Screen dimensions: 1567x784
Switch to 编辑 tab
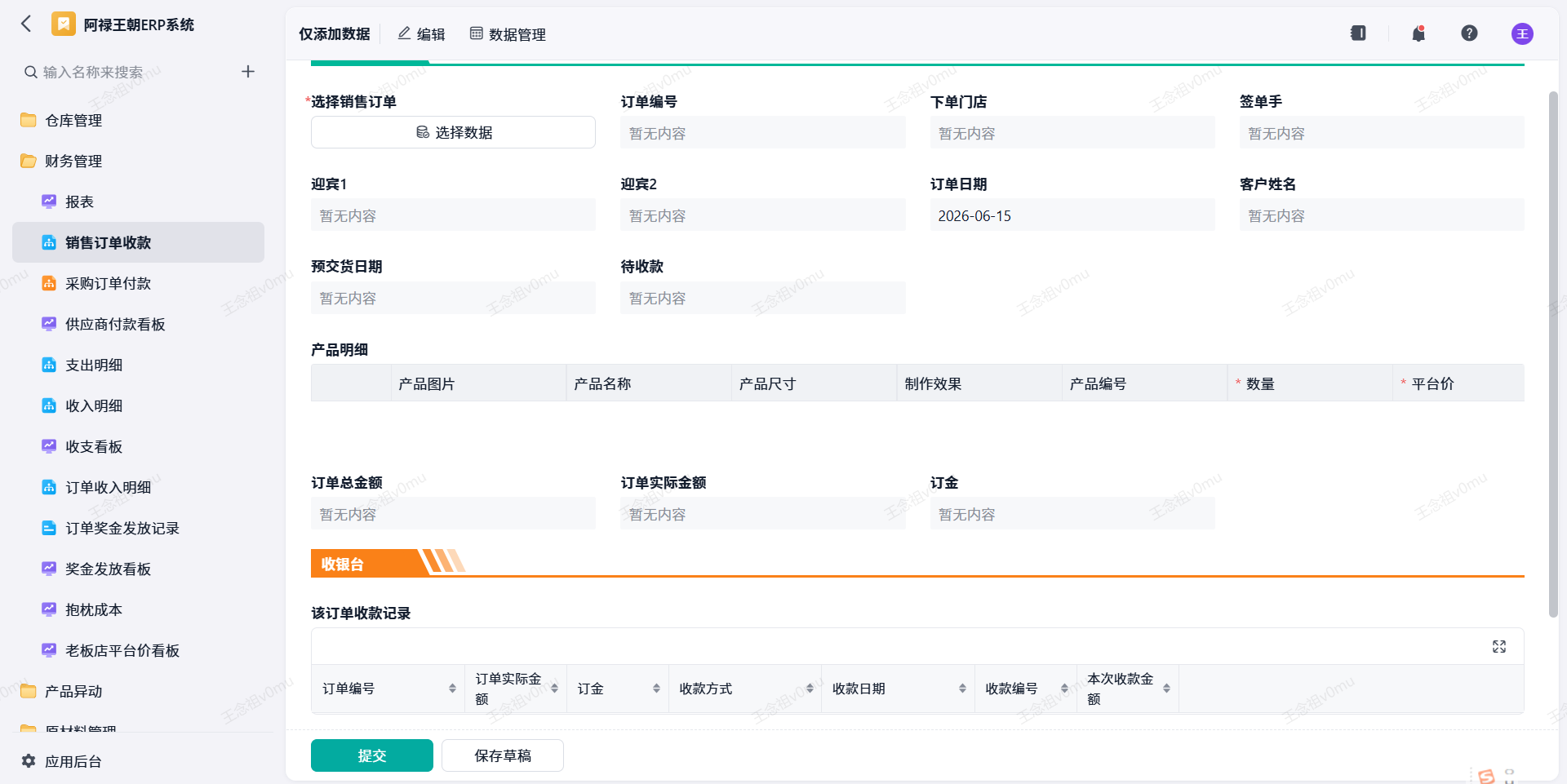click(x=421, y=34)
